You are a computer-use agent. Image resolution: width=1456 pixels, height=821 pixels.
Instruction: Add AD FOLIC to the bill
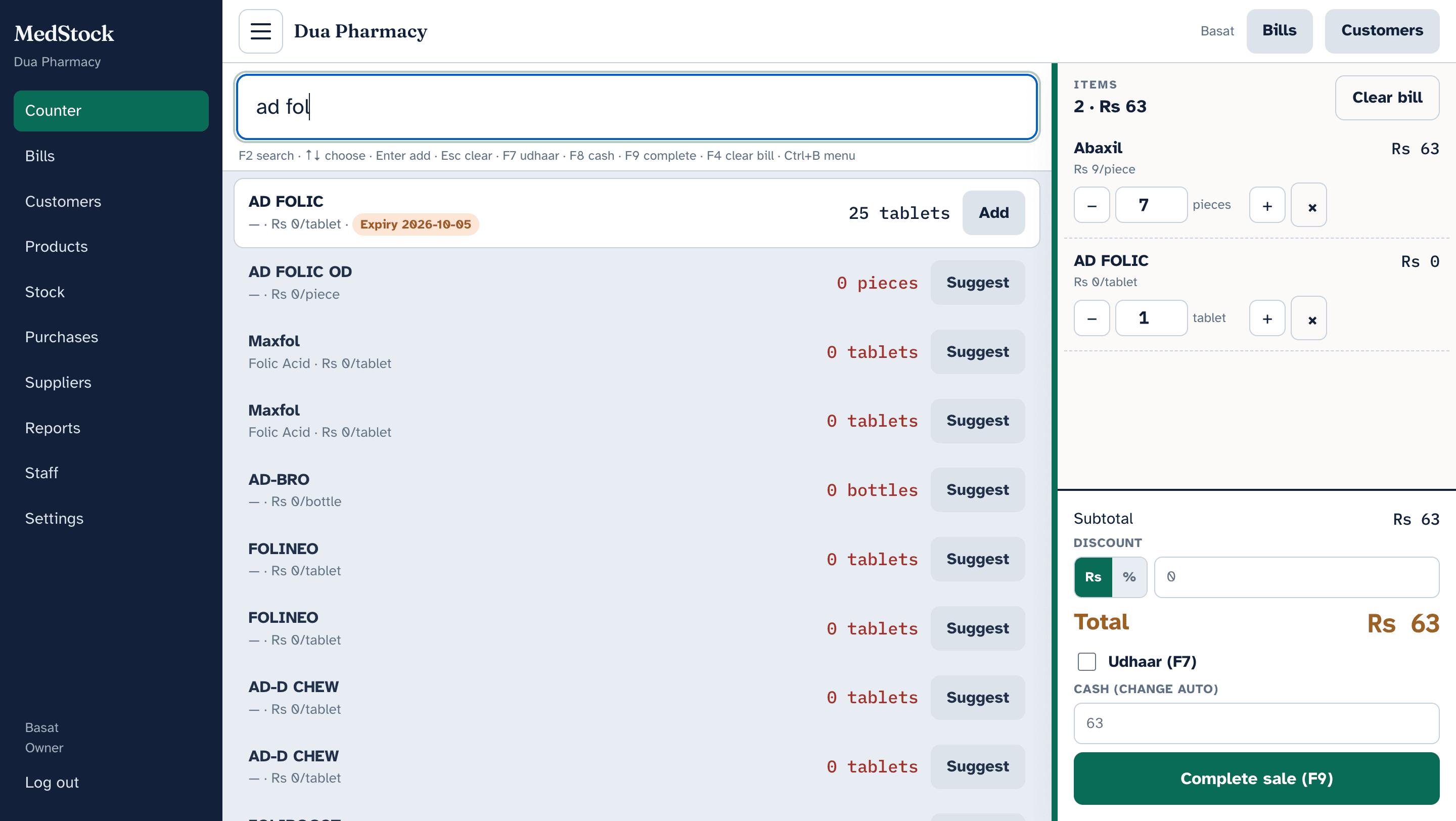pyautogui.click(x=993, y=213)
